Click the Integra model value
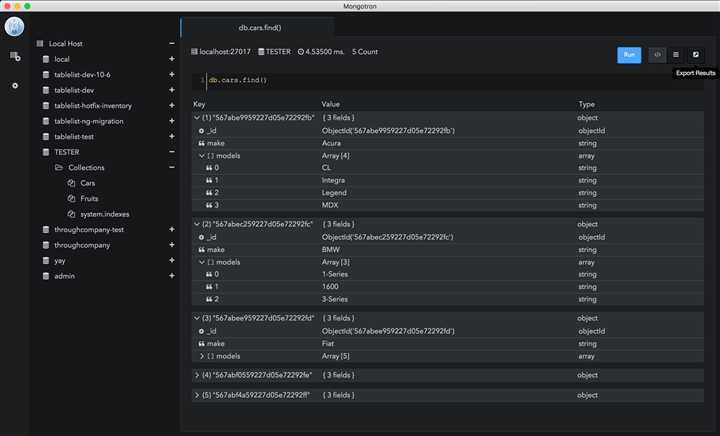 (x=333, y=180)
